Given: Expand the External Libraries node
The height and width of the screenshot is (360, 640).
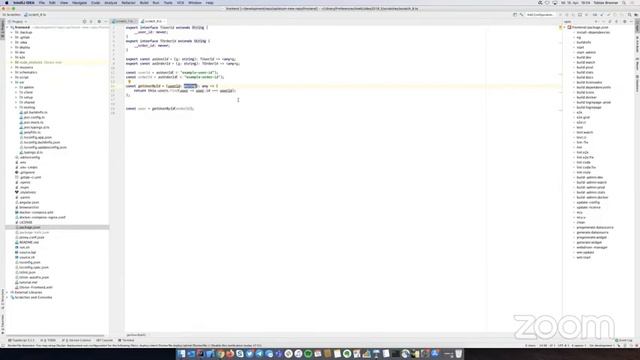Looking at the screenshot, I should pos(7,292).
